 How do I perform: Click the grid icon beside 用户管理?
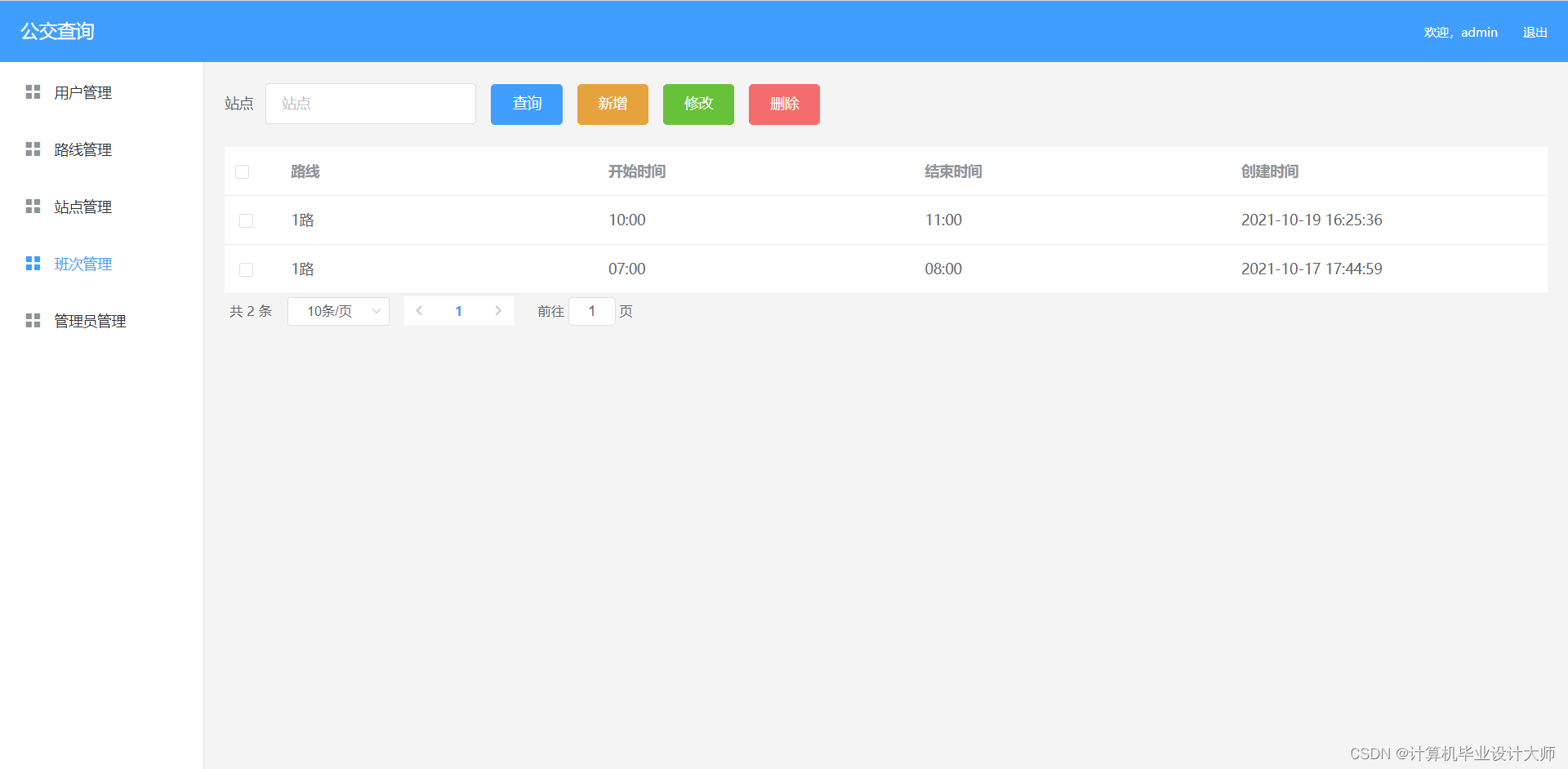pyautogui.click(x=33, y=91)
